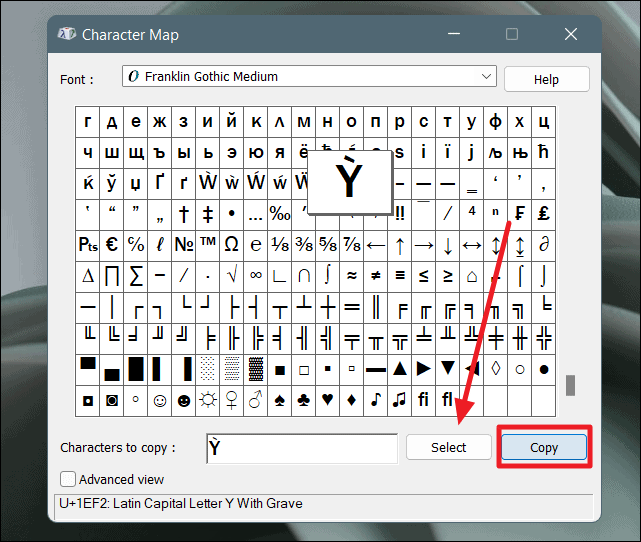Select the black diamond suit ♦ character
Screen dimensions: 641x542
tap(352, 401)
